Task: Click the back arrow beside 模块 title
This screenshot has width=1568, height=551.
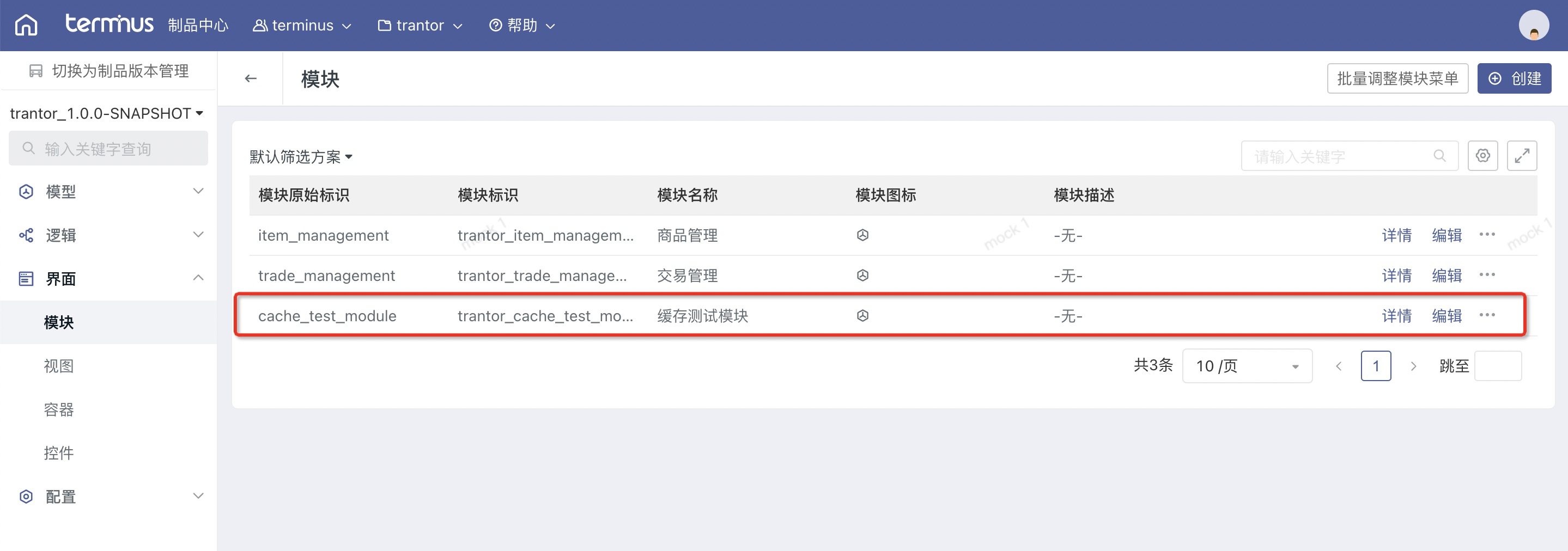Action: 250,78
